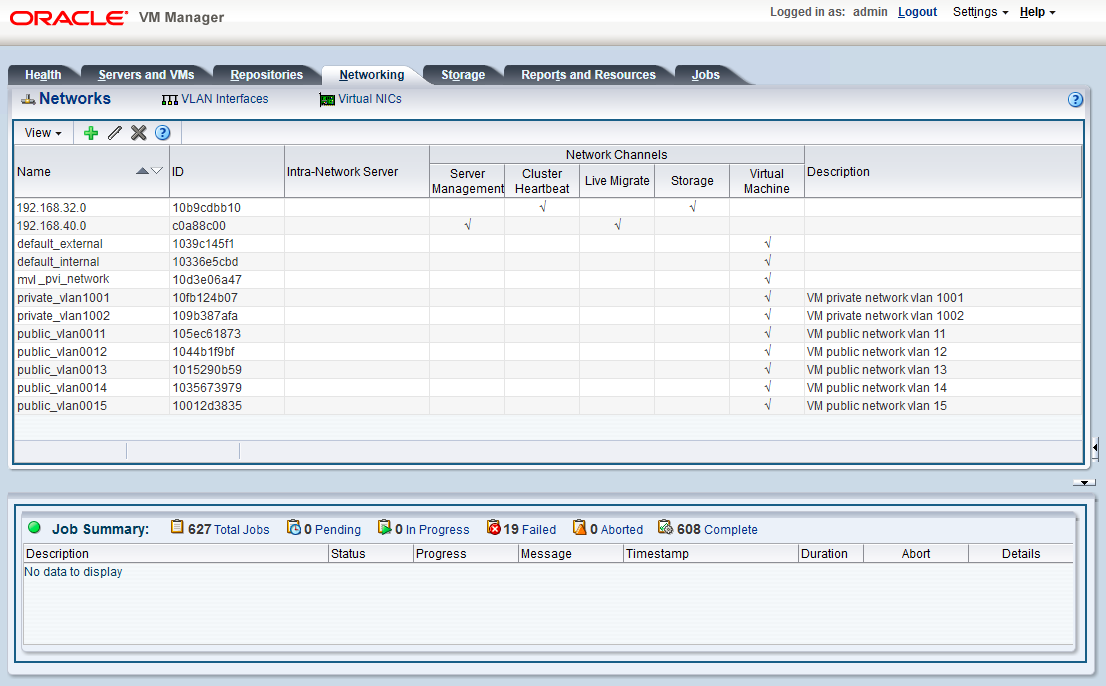This screenshot has height=686, width=1106.
Task: Create a new network with the green plus icon
Action: click(91, 132)
